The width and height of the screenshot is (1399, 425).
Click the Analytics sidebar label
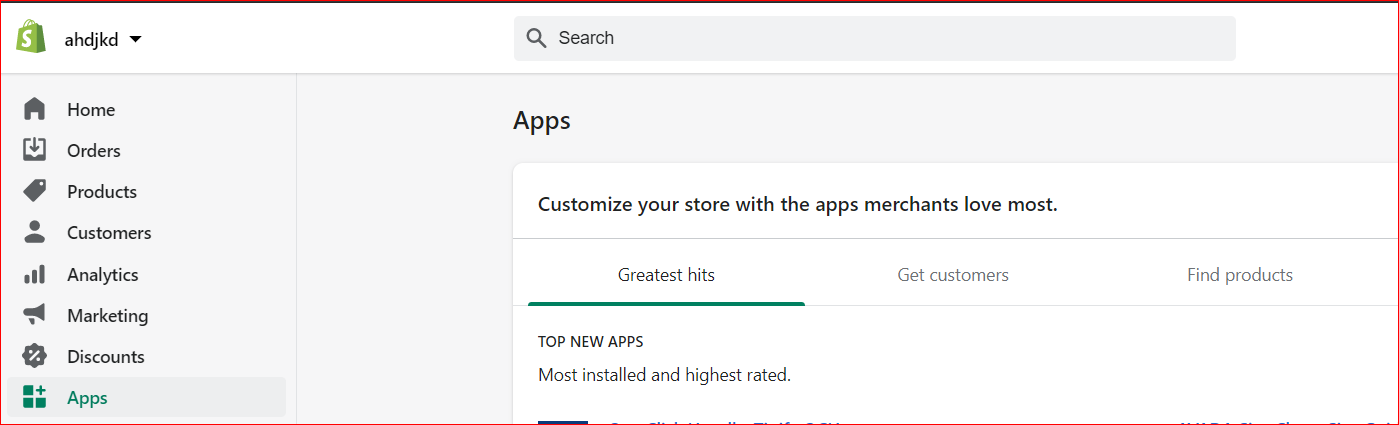tap(103, 274)
